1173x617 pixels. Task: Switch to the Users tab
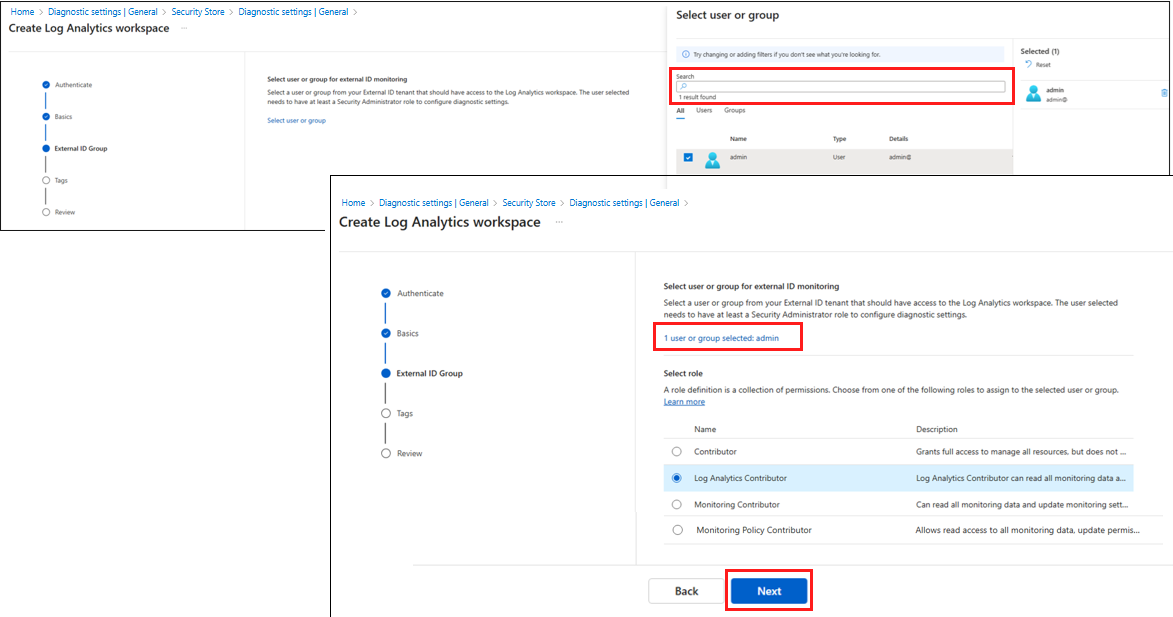704,110
